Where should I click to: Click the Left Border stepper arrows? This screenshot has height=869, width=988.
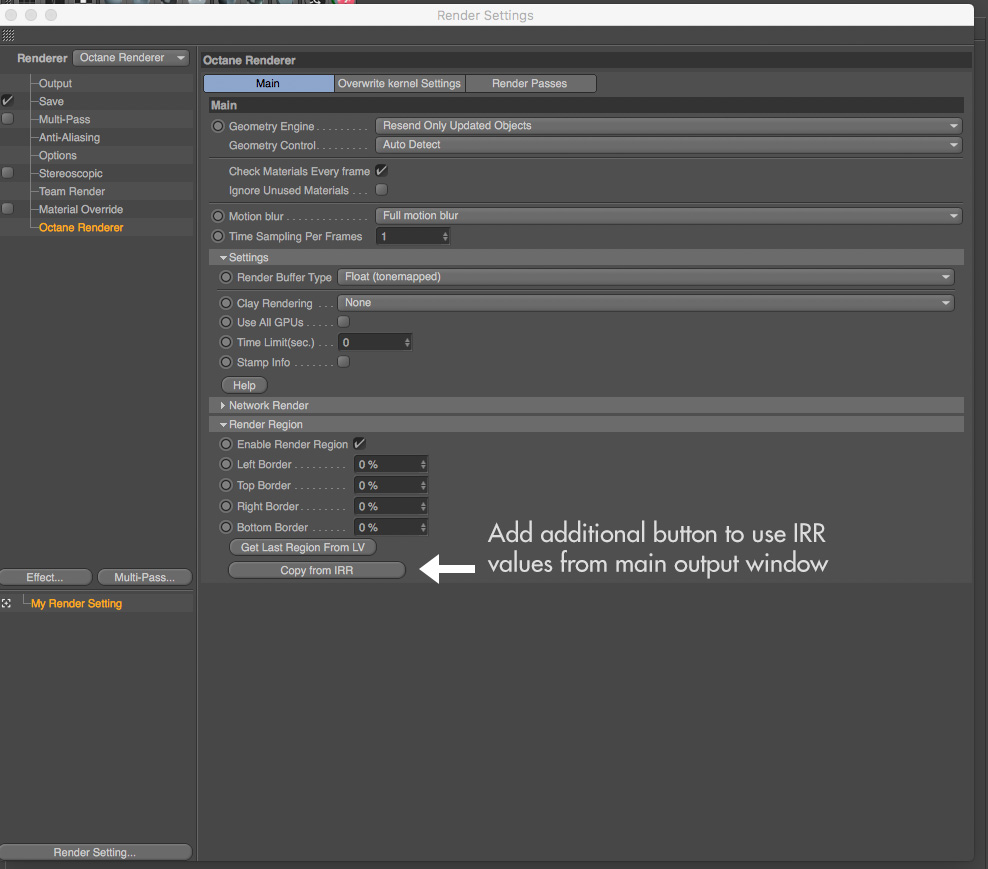(x=423, y=464)
